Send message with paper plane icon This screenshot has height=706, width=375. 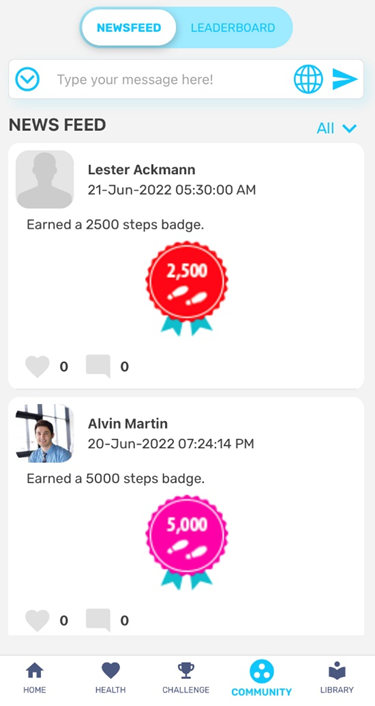(x=345, y=79)
